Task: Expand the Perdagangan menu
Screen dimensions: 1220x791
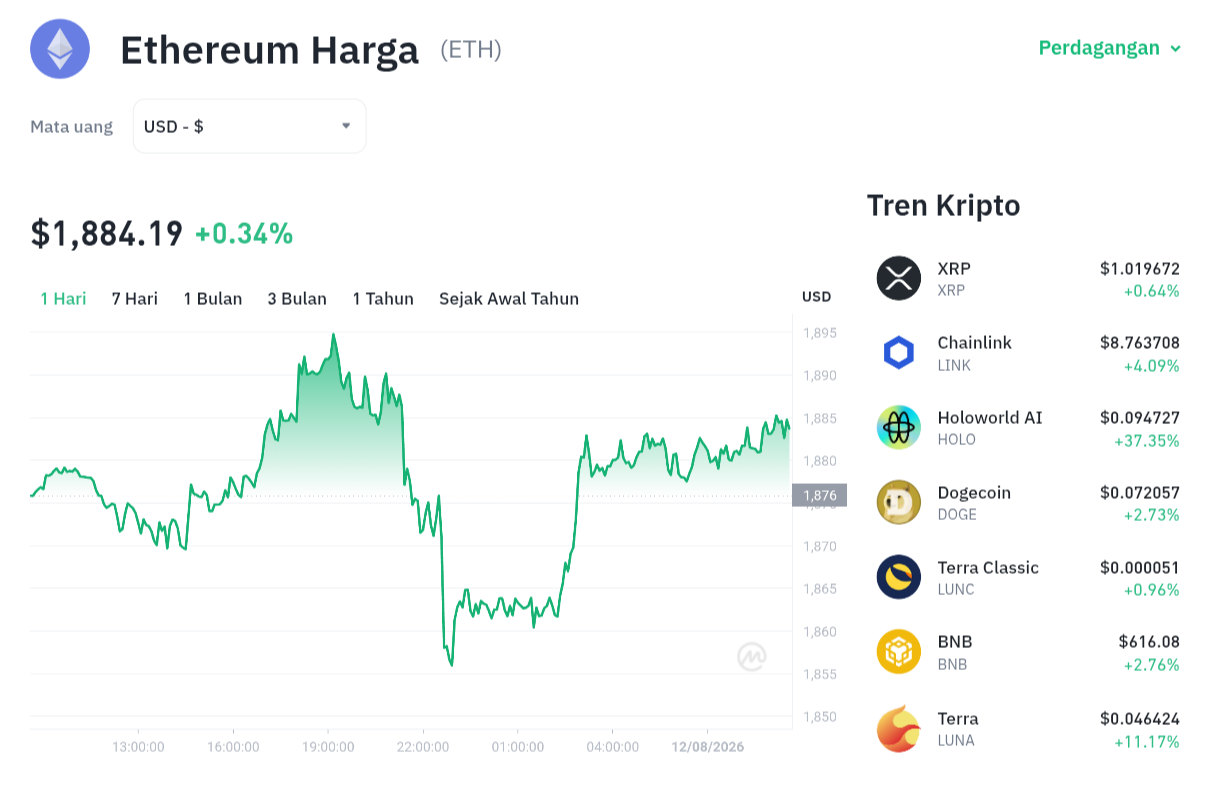Action: pyautogui.click(x=1110, y=48)
